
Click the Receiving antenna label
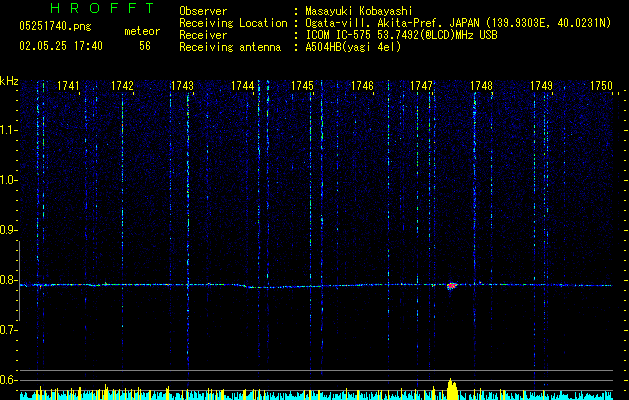click(230, 47)
